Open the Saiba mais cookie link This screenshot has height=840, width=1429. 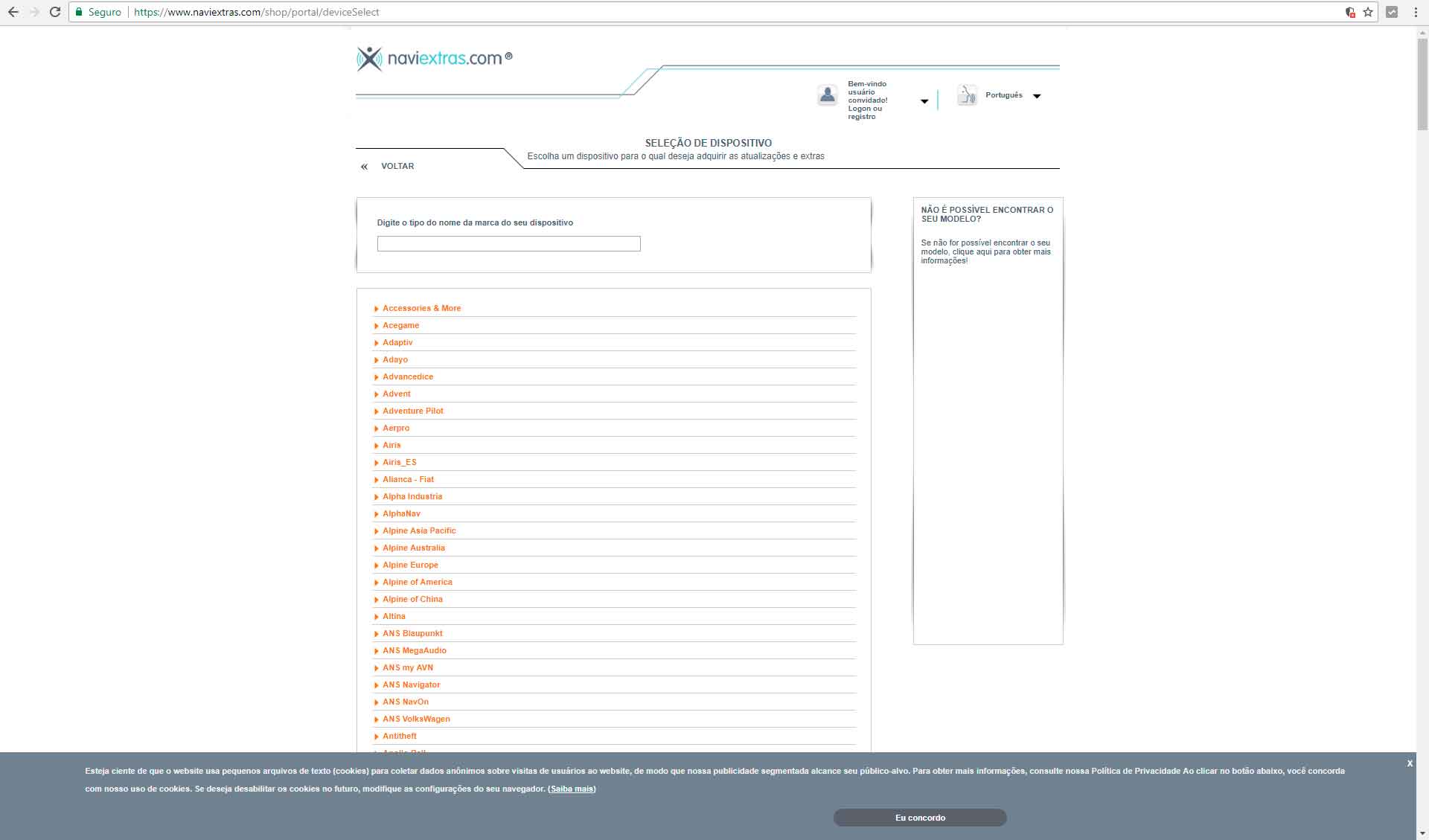pyautogui.click(x=572, y=789)
